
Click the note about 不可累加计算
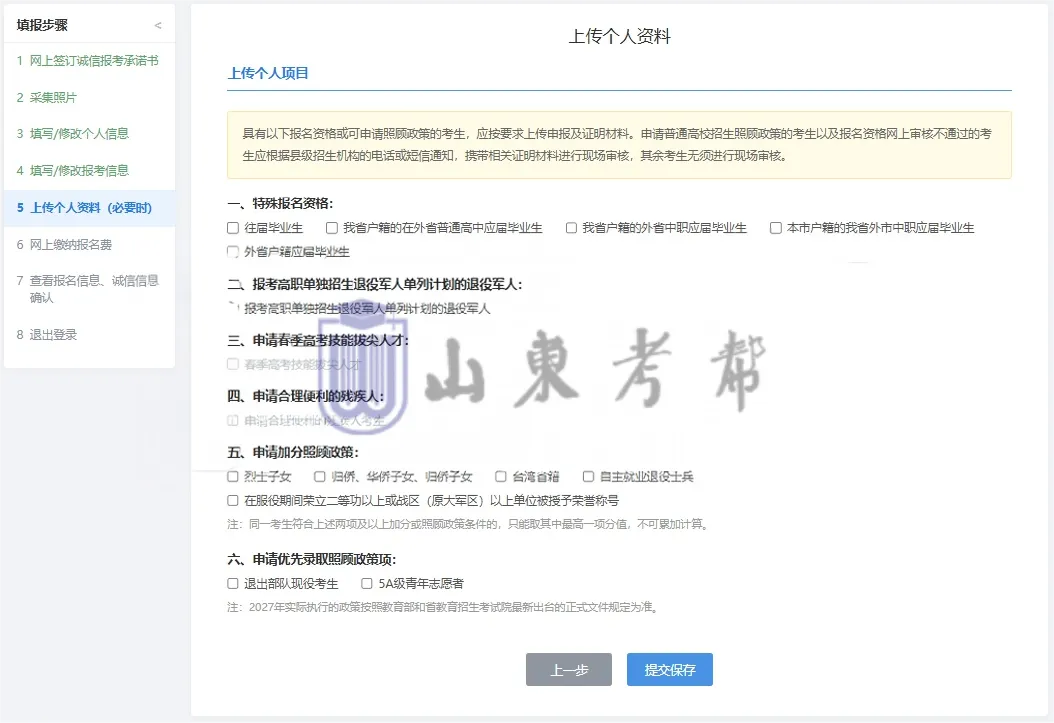[x=469, y=524]
